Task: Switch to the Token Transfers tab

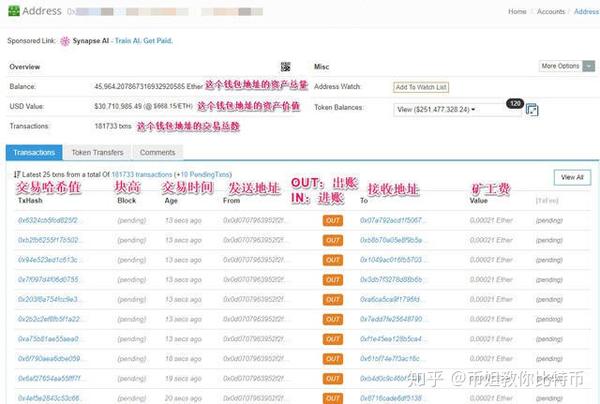Action: point(98,152)
